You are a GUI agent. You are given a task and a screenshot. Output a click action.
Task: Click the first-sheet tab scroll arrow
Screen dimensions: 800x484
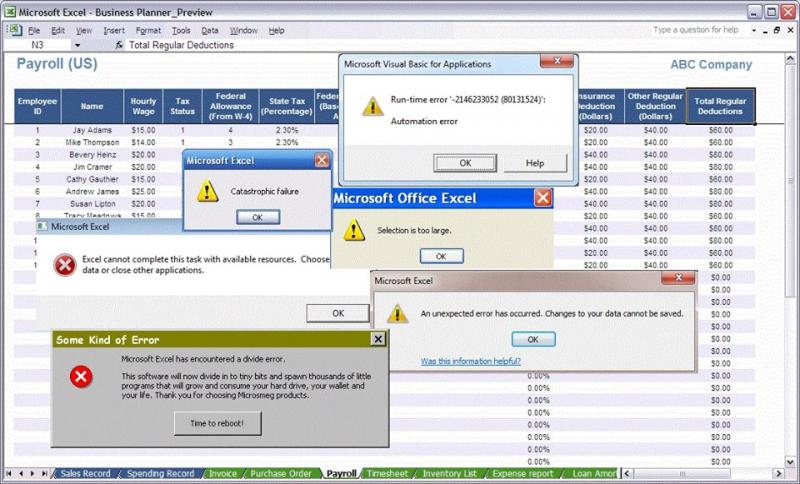[x=10, y=473]
